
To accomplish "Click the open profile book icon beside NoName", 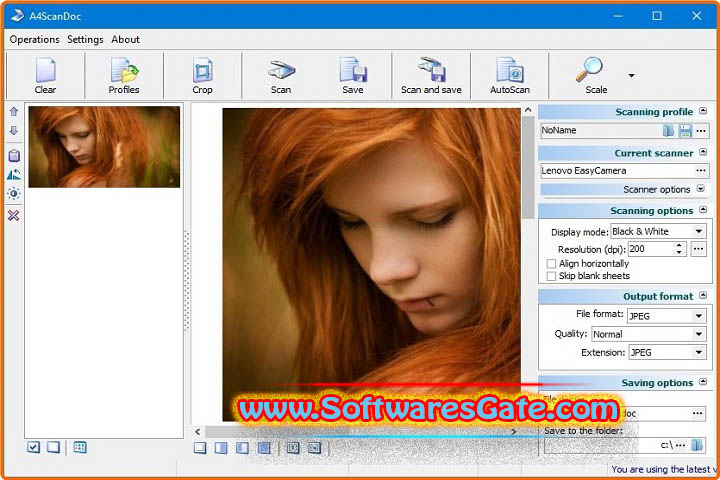I will coord(669,130).
